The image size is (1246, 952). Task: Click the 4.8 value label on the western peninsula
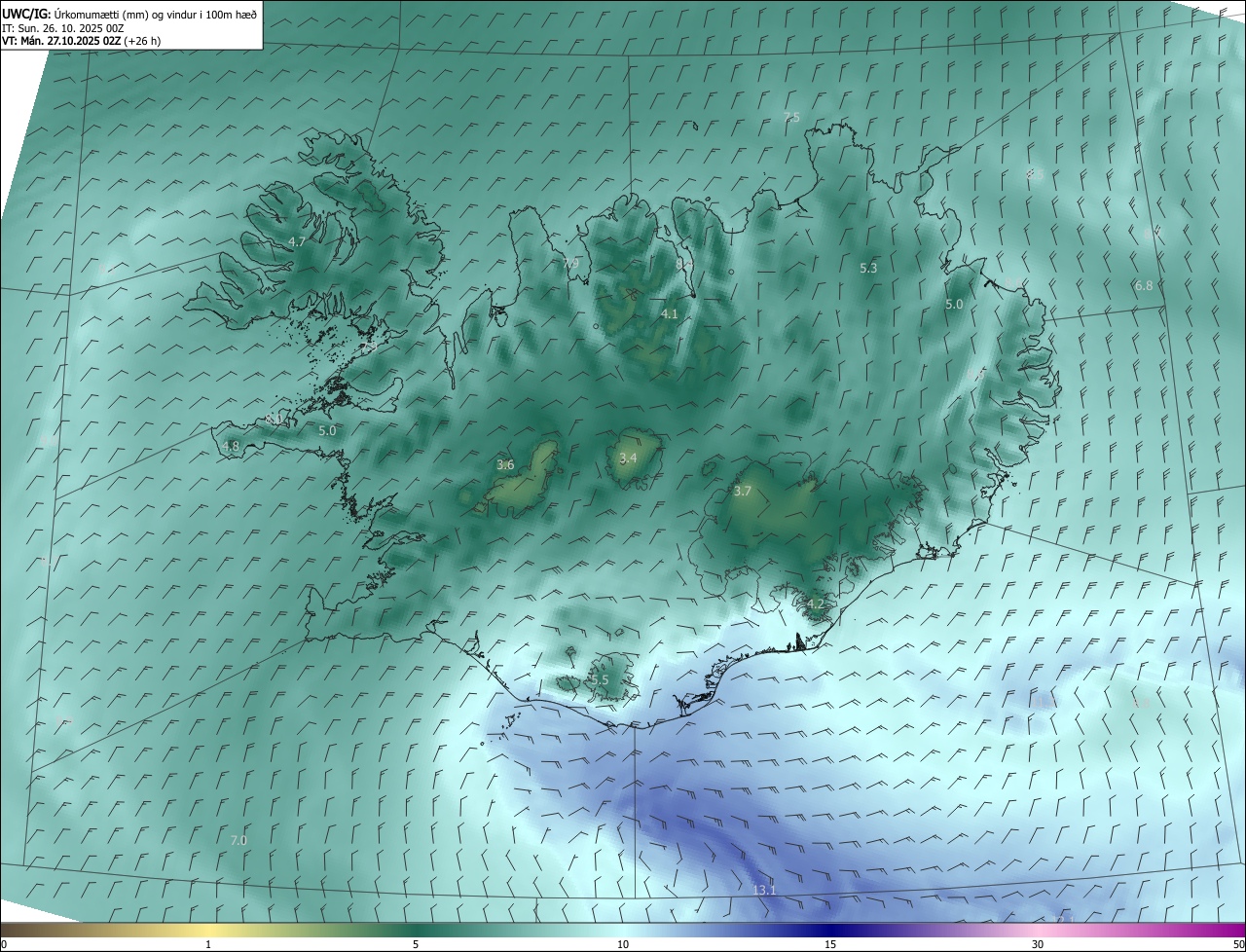pyautogui.click(x=231, y=446)
